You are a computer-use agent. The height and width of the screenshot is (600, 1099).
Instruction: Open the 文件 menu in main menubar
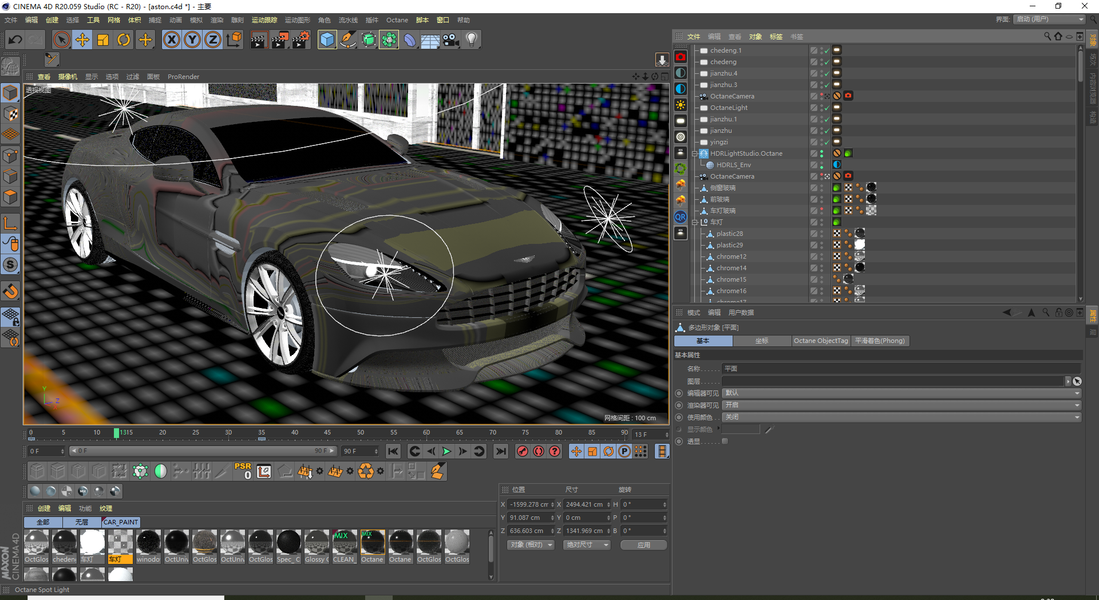coord(11,20)
